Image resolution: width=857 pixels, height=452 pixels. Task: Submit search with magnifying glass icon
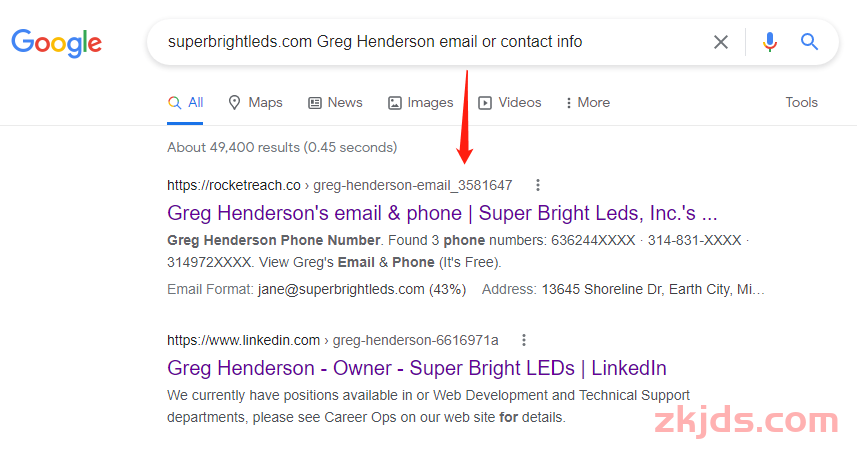click(x=809, y=42)
